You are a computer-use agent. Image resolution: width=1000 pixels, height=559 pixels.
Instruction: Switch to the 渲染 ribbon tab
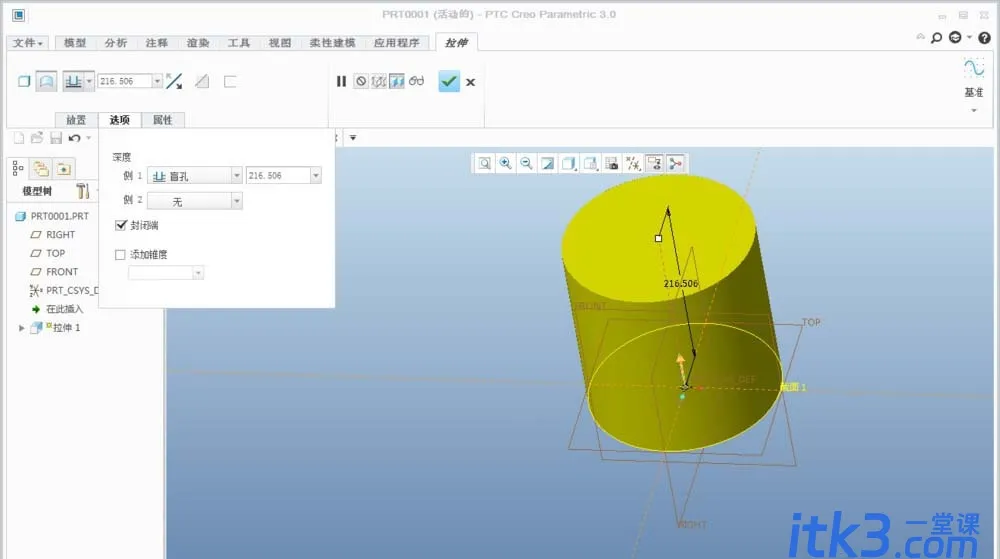[198, 43]
